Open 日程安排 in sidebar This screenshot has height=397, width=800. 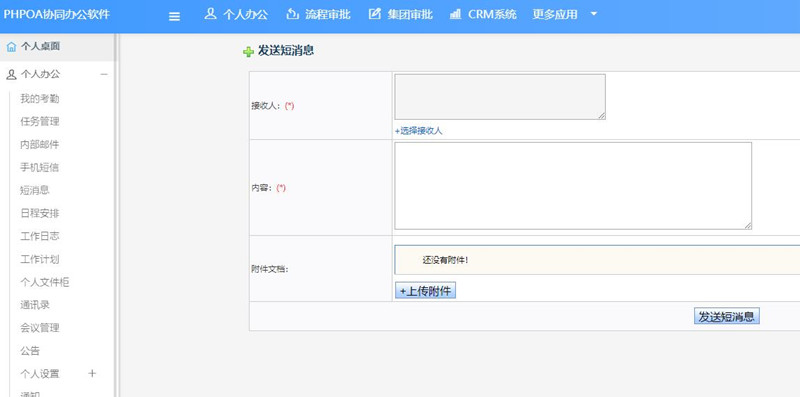coord(39,213)
